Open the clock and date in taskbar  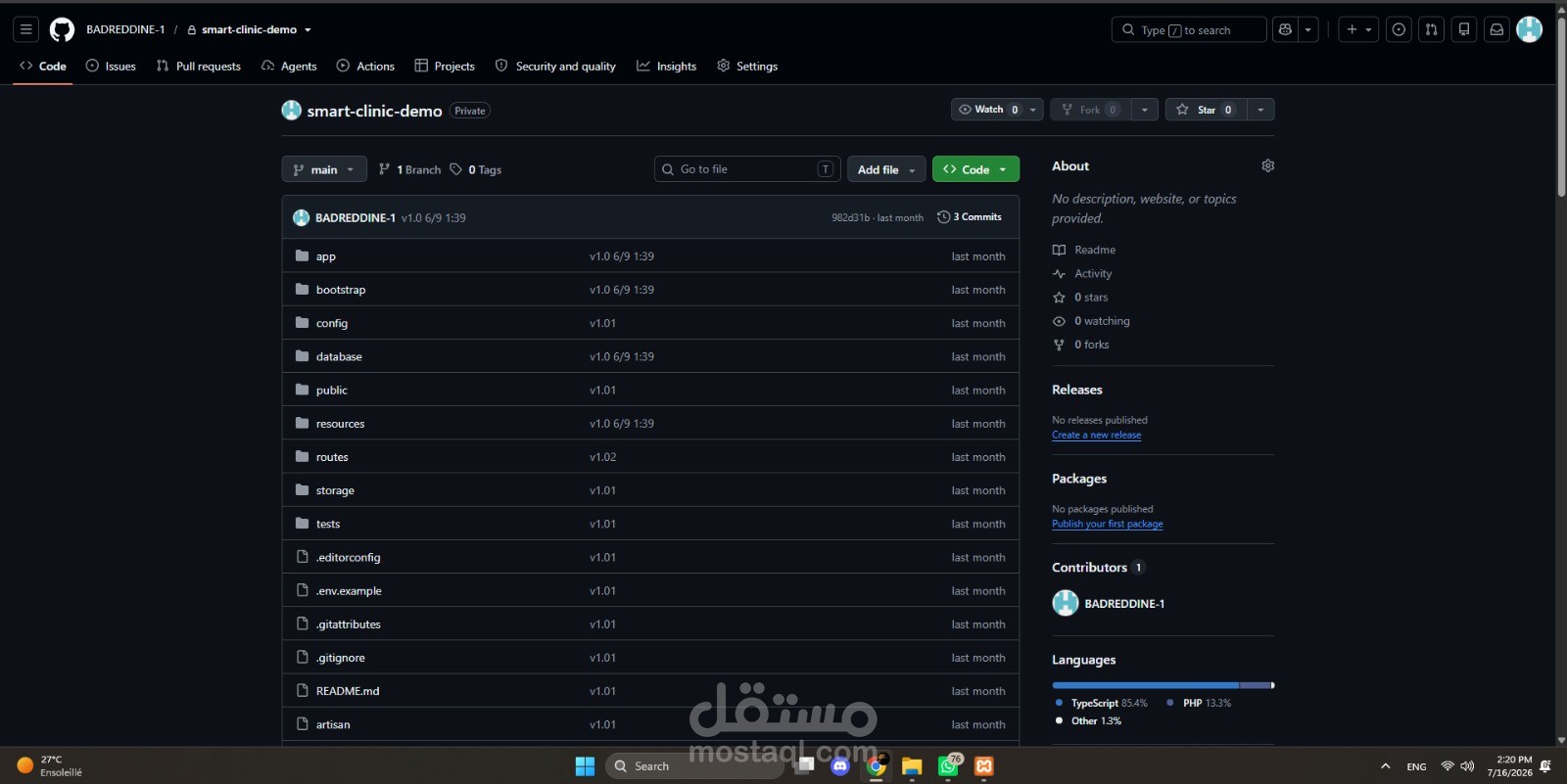click(x=1509, y=766)
